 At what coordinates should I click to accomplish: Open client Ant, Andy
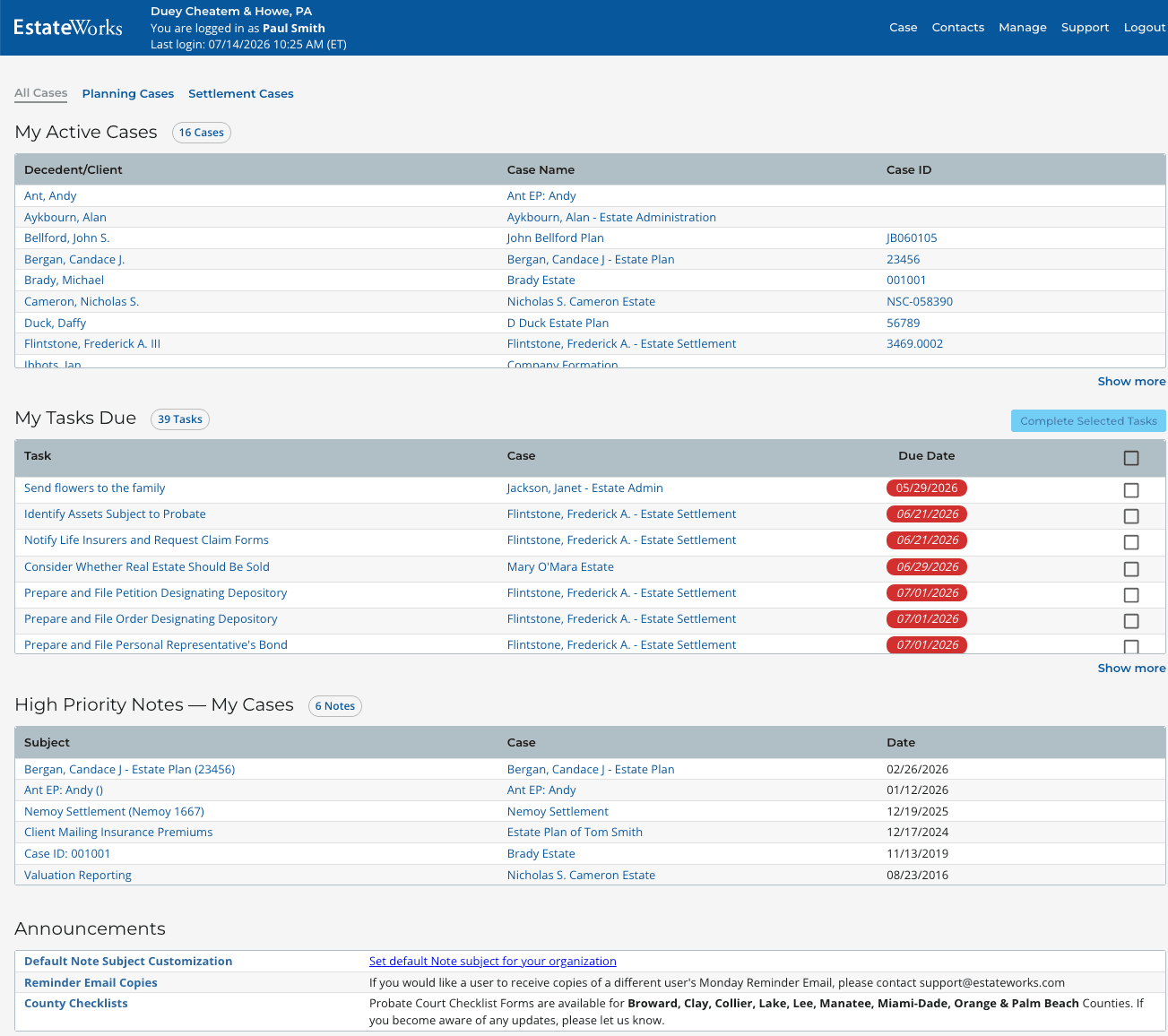click(x=50, y=195)
